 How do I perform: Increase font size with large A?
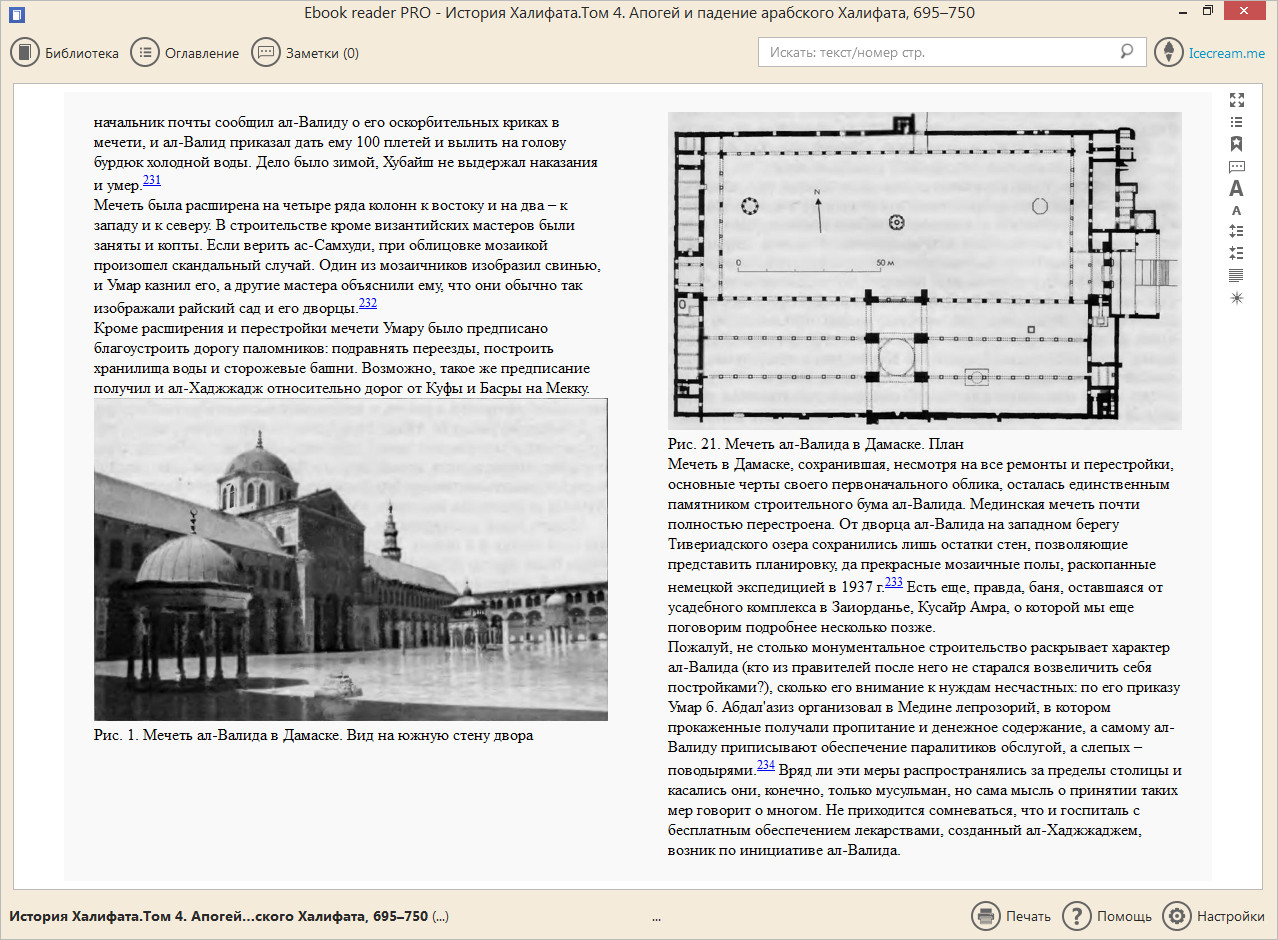1237,188
